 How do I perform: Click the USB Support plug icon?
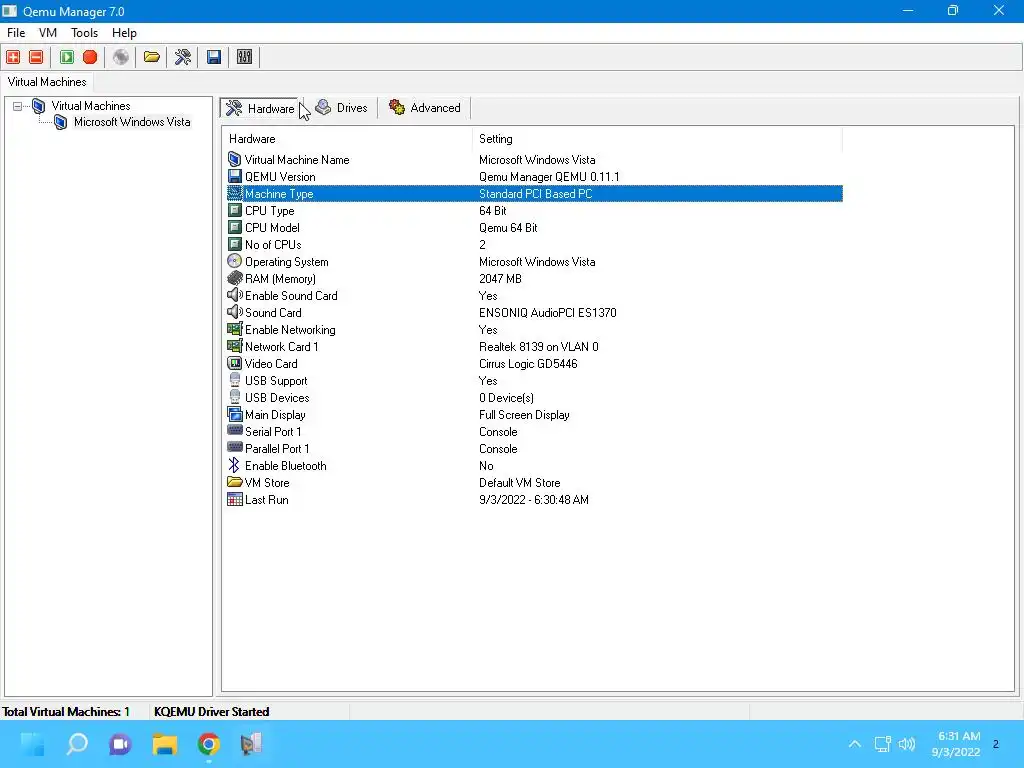click(234, 380)
